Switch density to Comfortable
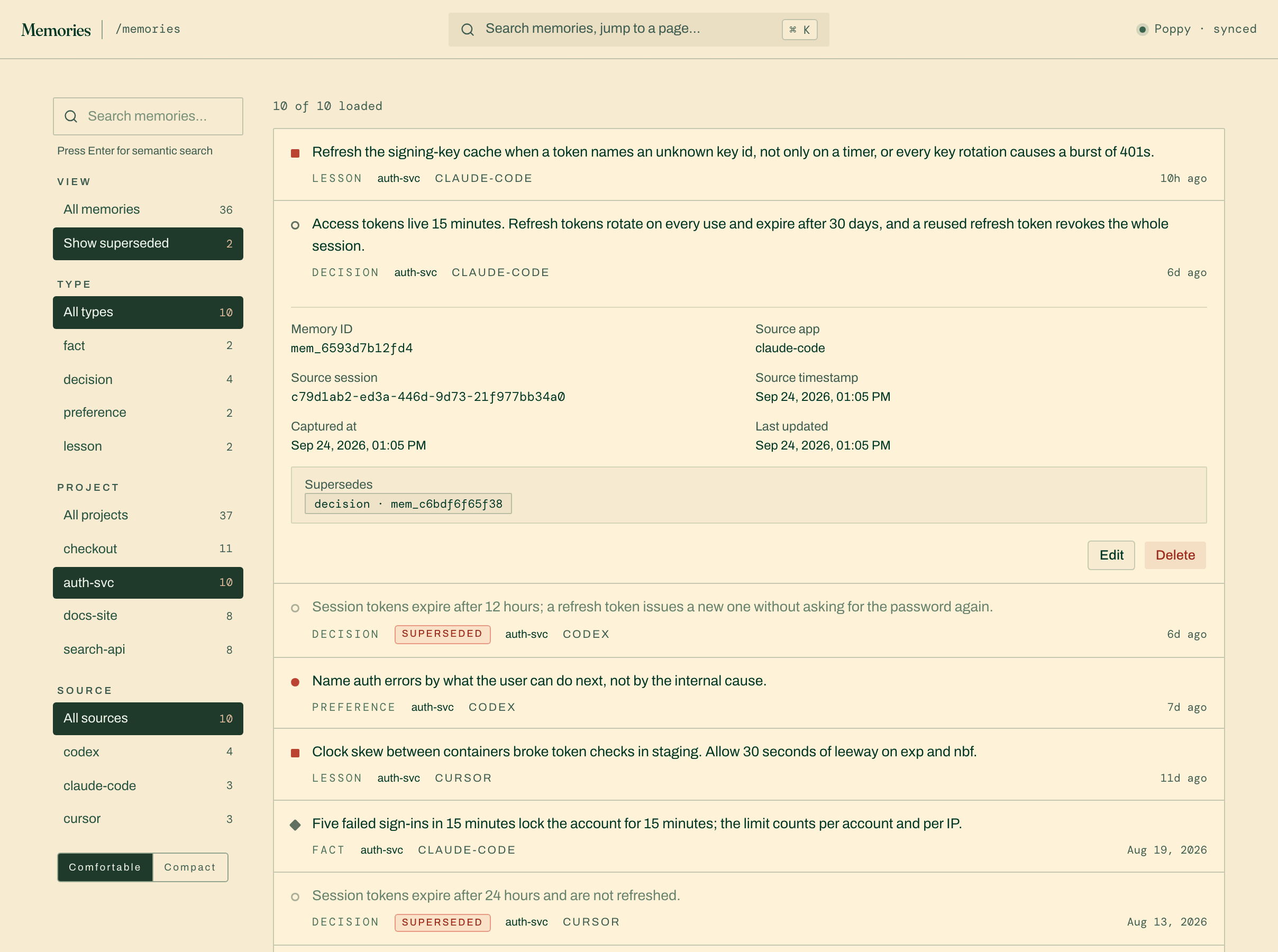1278x952 pixels. pos(105,867)
